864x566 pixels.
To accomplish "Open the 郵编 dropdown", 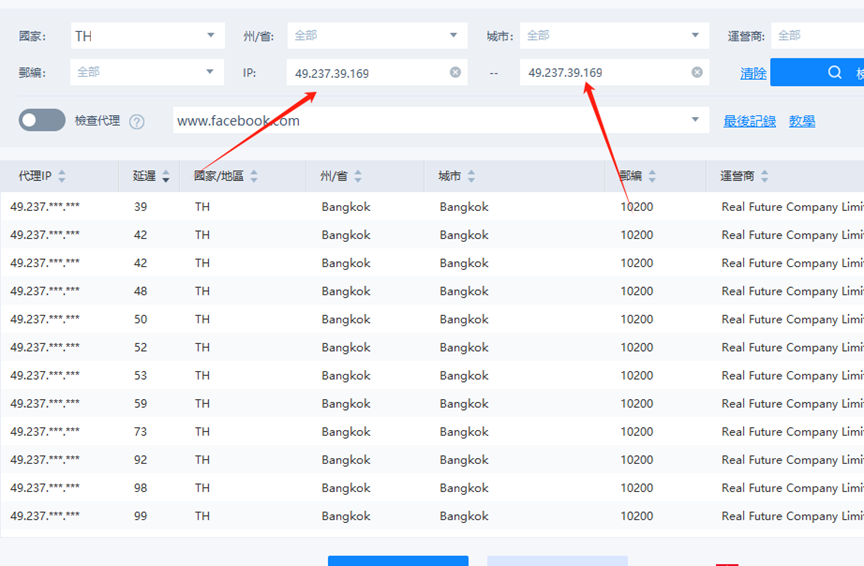I will pos(147,72).
